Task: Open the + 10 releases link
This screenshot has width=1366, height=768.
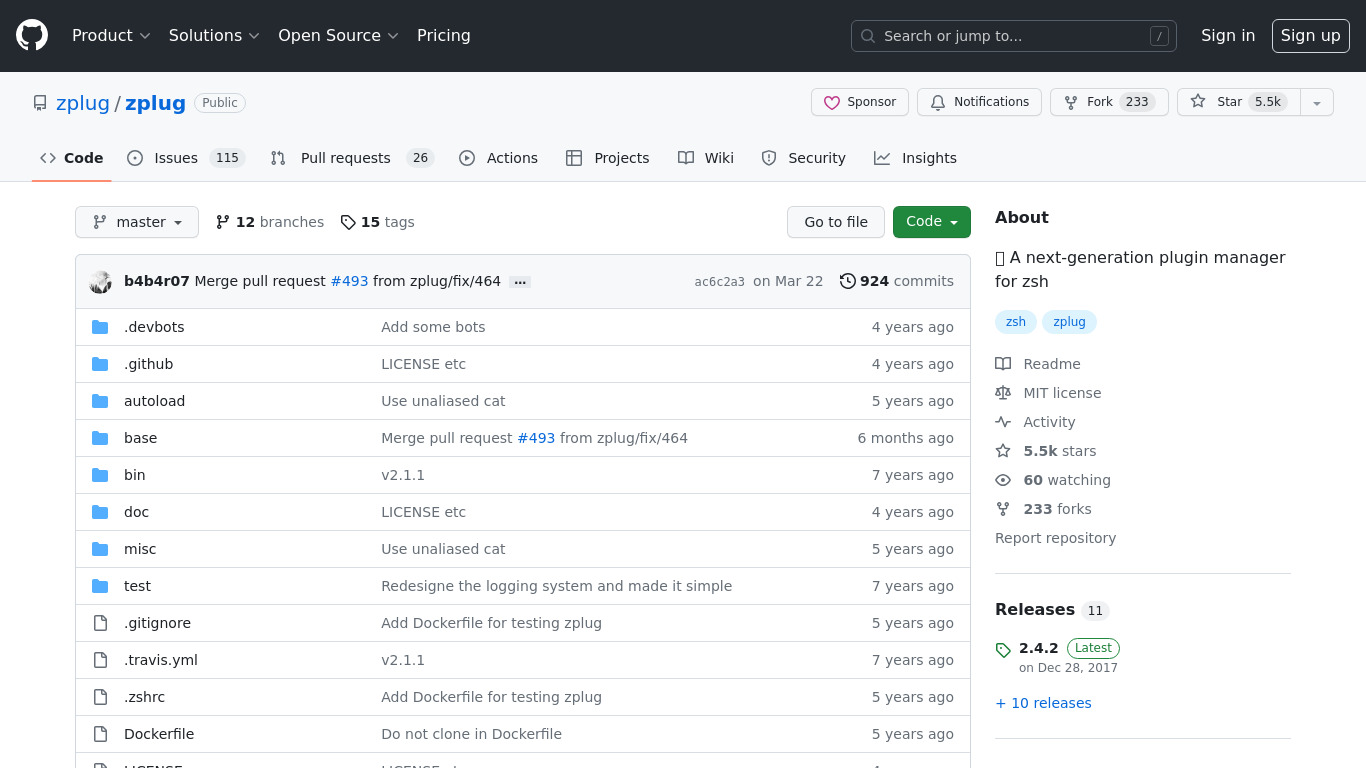Action: coord(1043,703)
